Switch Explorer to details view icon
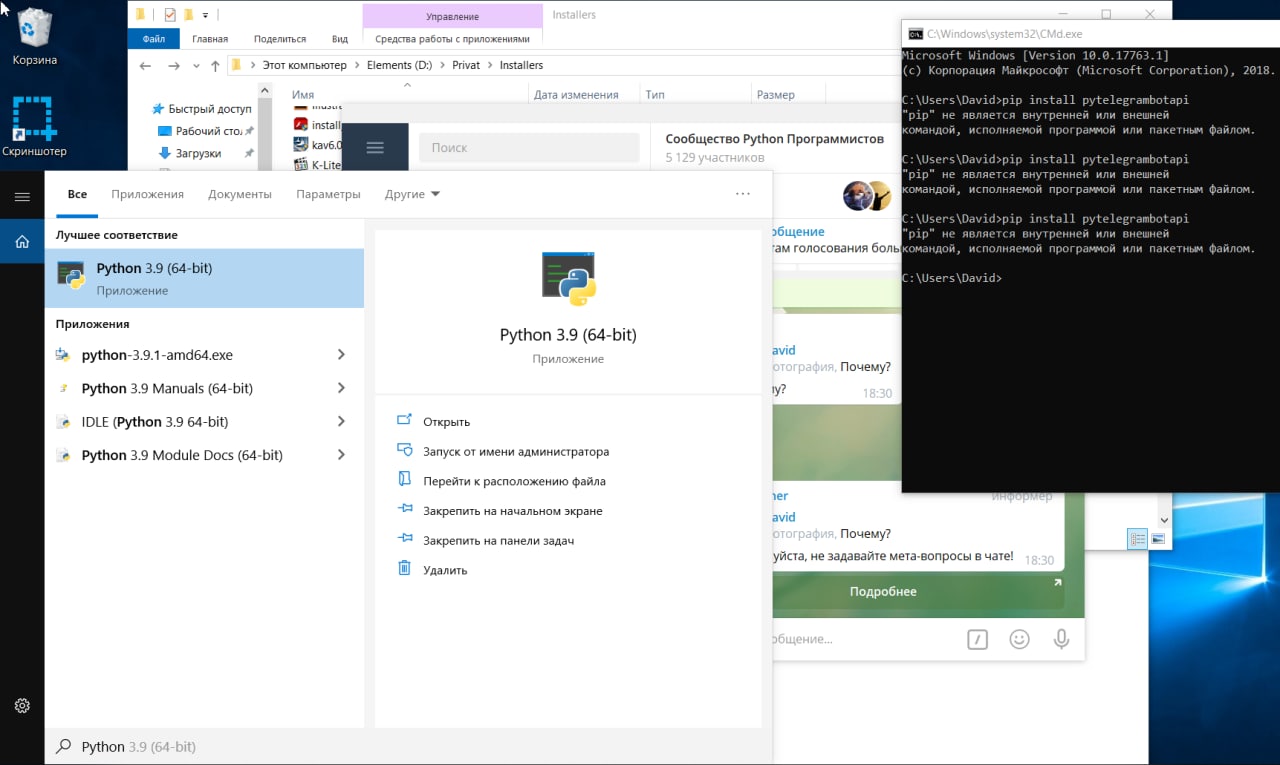The width and height of the screenshot is (1280, 765). tap(1137, 539)
